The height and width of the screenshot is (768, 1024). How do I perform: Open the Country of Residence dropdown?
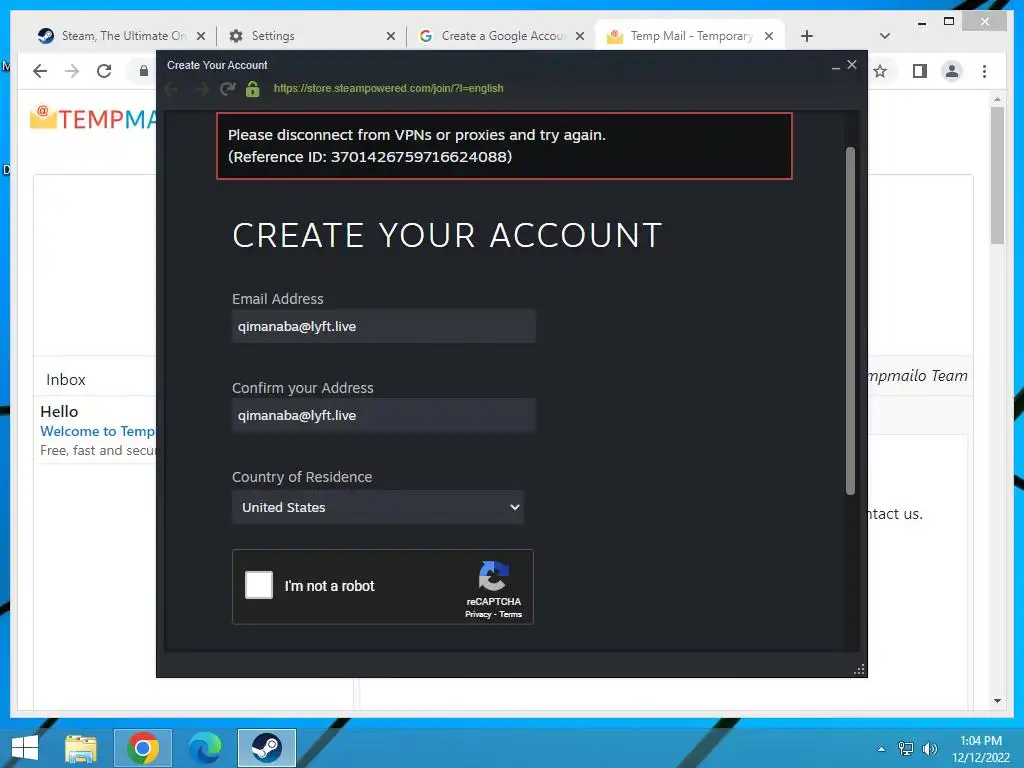point(378,507)
